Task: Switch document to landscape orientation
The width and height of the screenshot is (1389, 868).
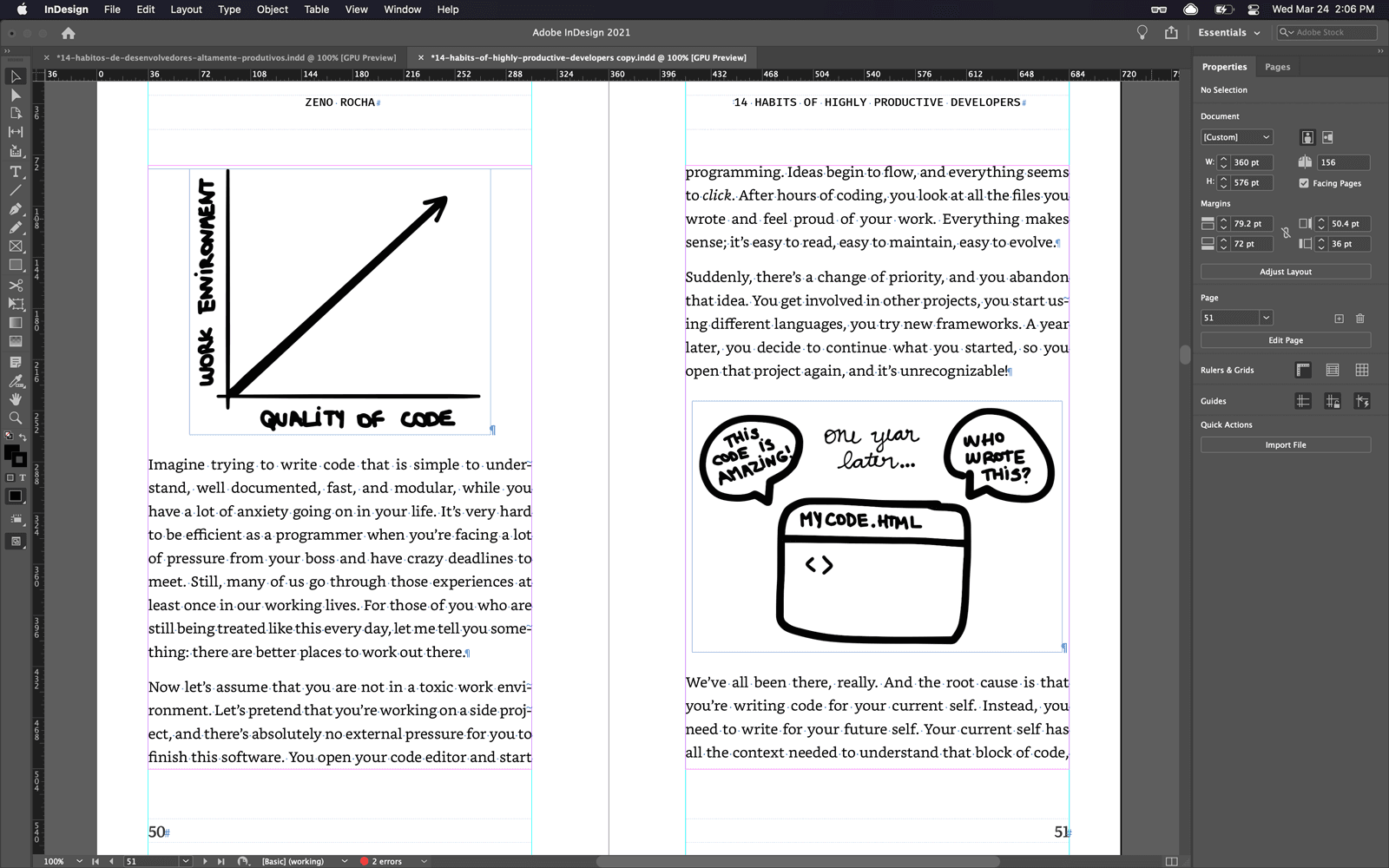Action: pos(1329,137)
